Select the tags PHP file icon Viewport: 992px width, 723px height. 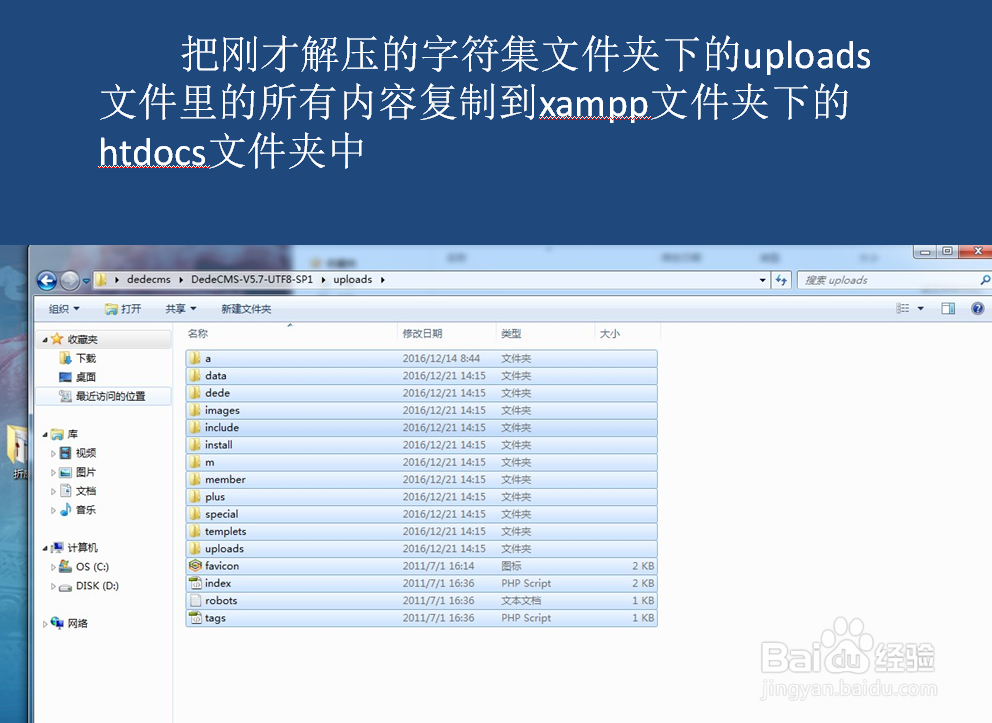pos(195,617)
